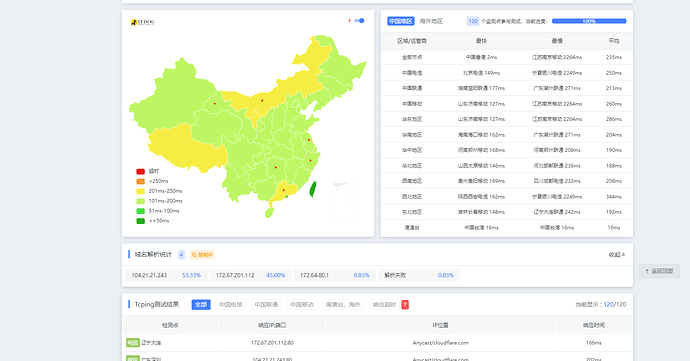Click the 中国电信 row in the region table

point(507,73)
